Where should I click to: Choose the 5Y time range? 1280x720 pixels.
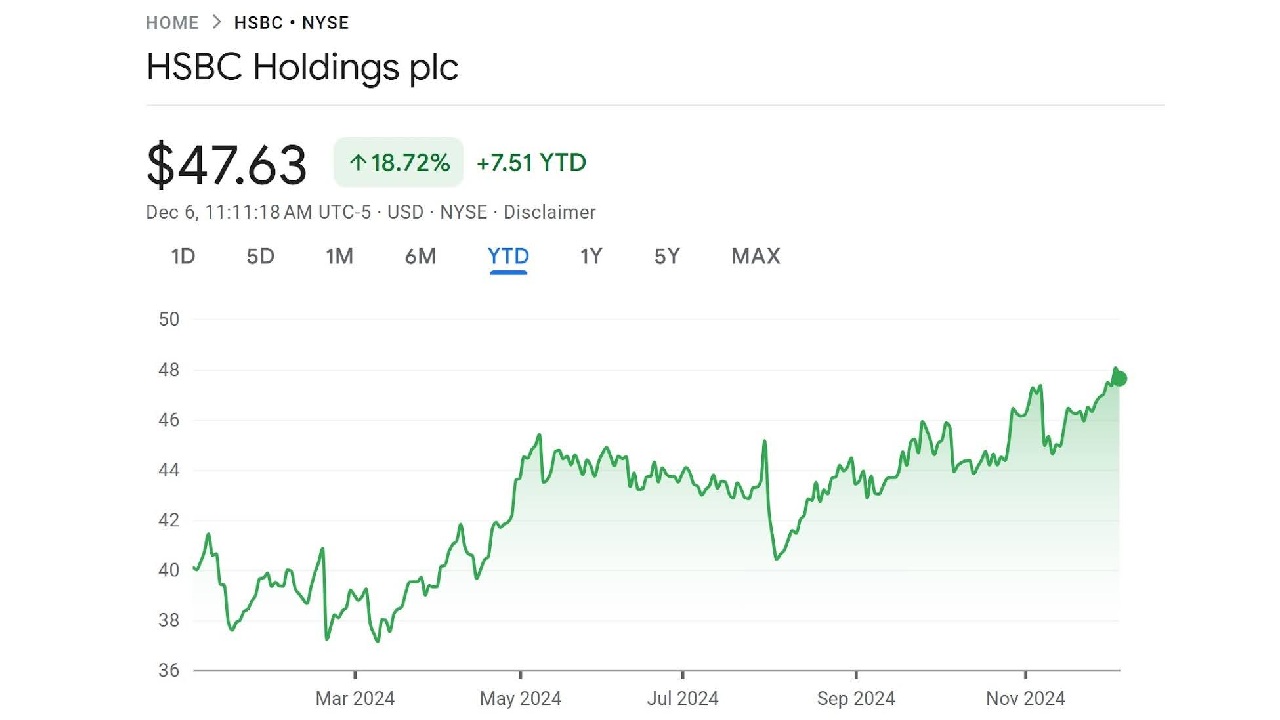point(667,256)
